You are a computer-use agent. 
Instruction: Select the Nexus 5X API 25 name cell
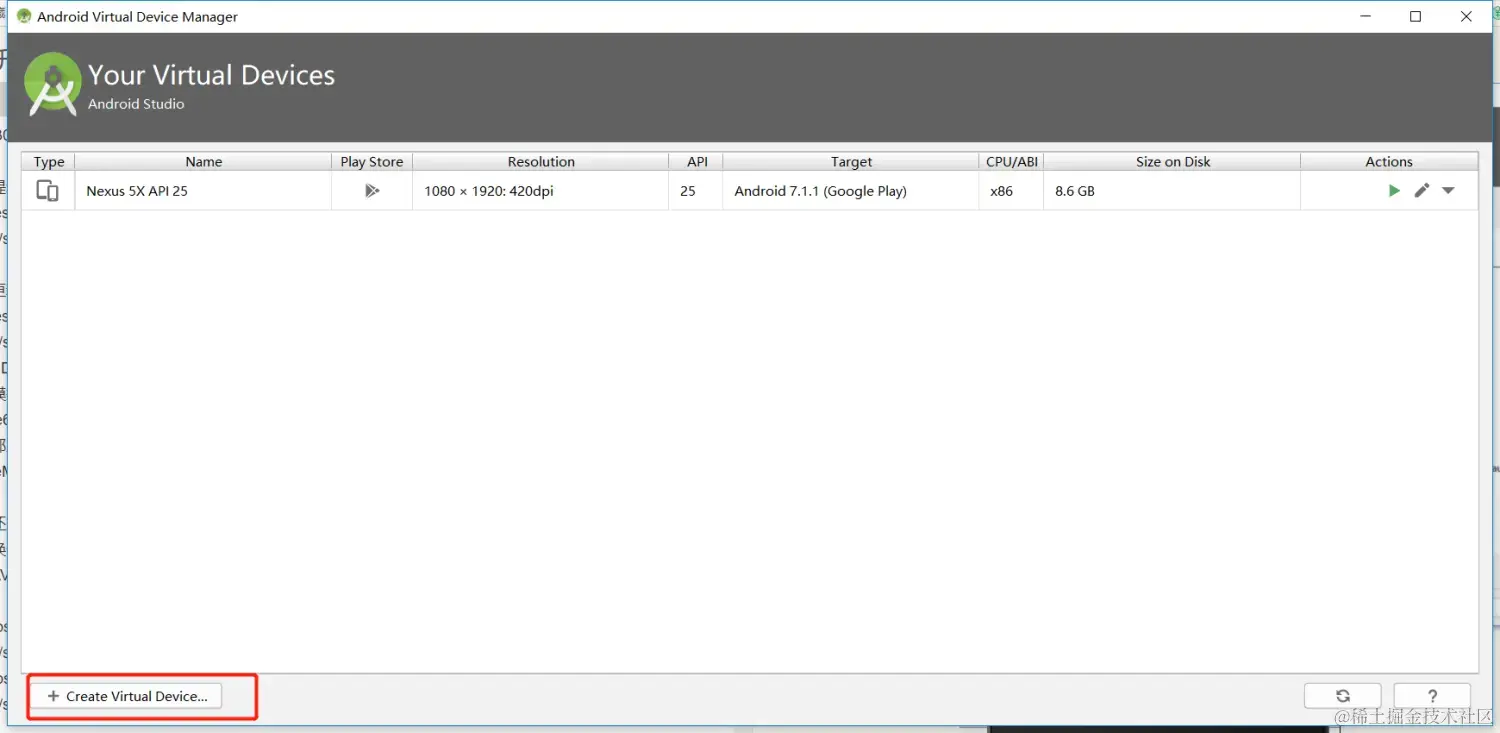tap(203, 190)
